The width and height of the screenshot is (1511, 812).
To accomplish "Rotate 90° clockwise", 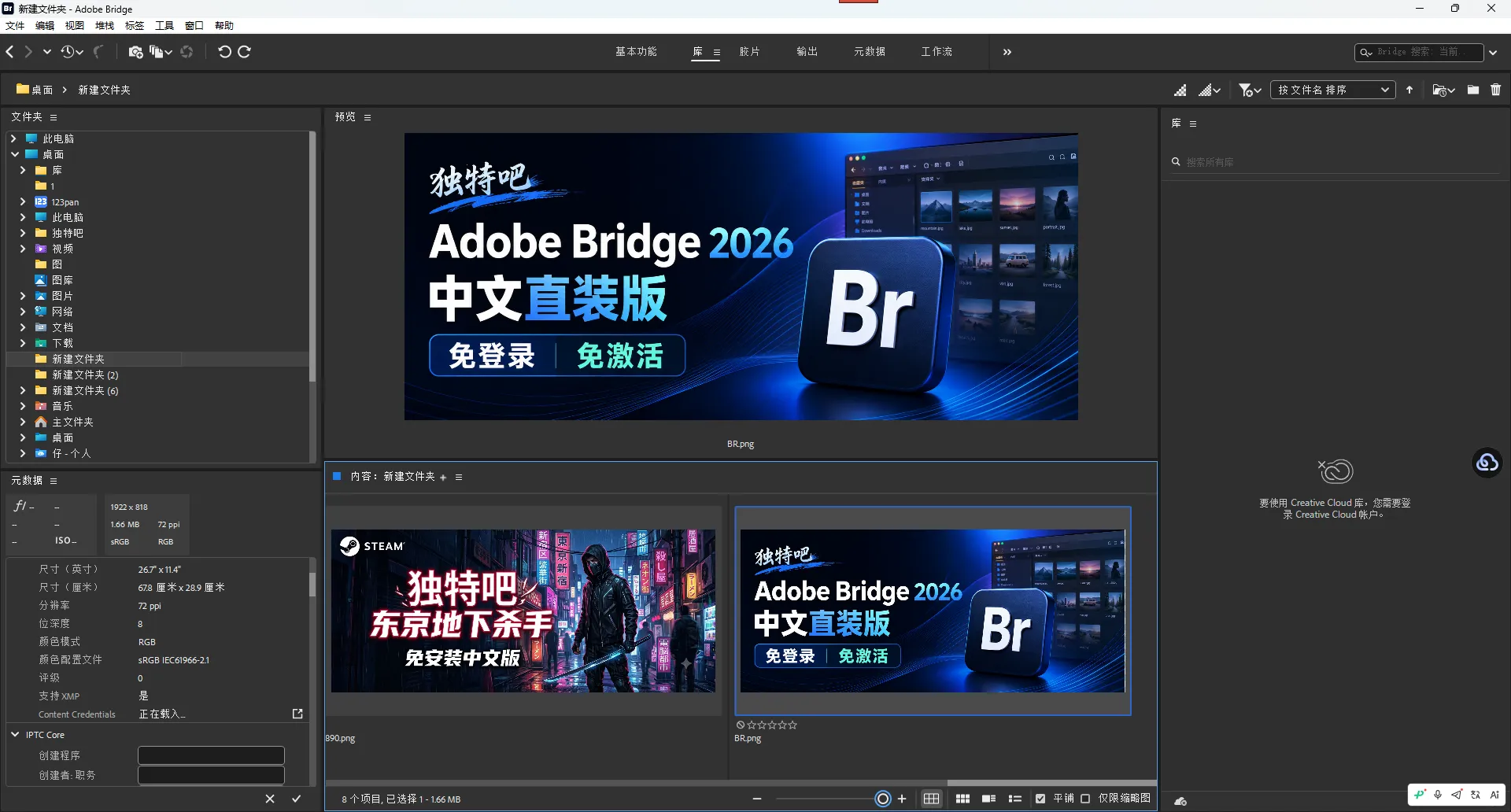I will 245,52.
